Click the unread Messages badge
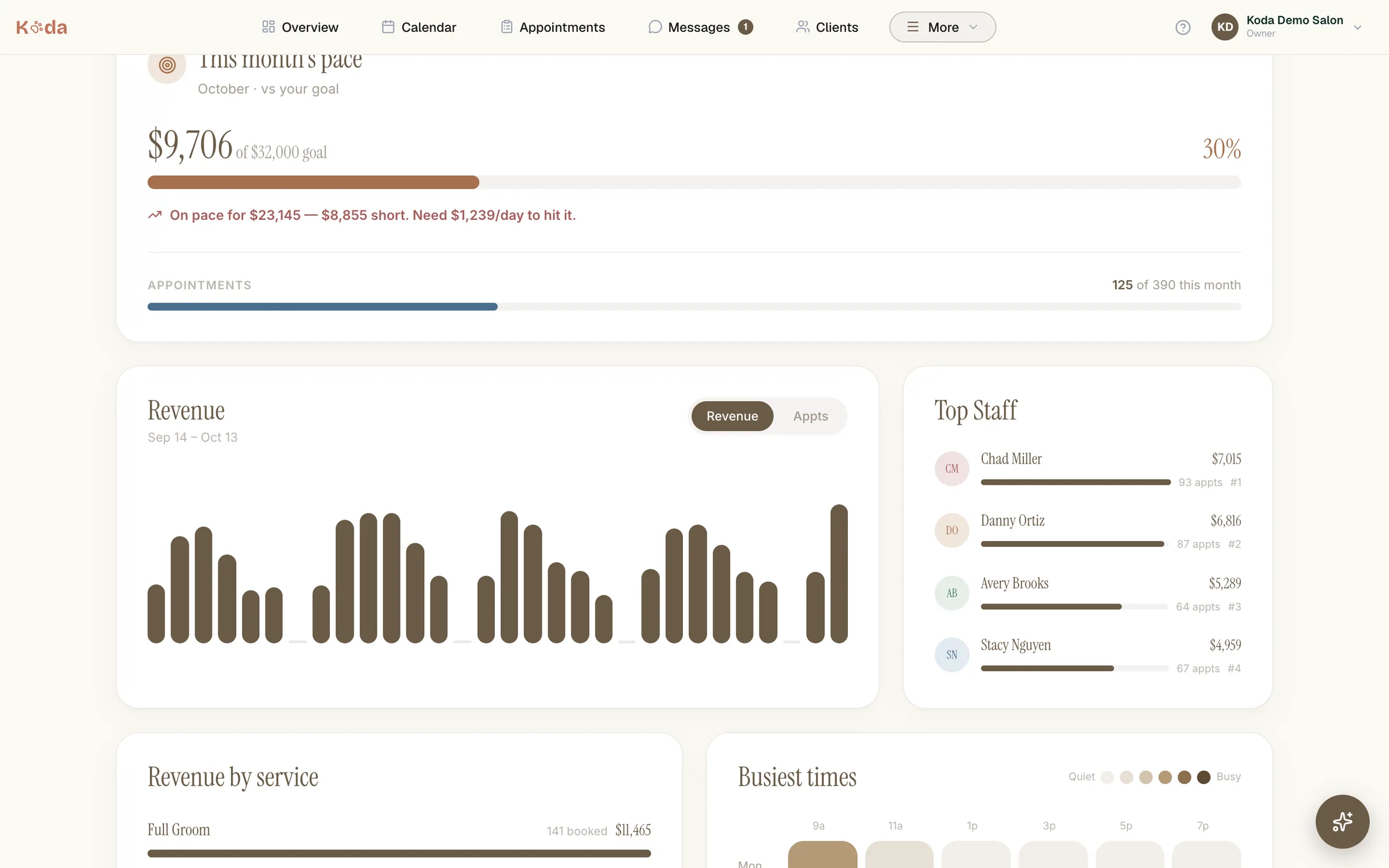 tap(745, 27)
